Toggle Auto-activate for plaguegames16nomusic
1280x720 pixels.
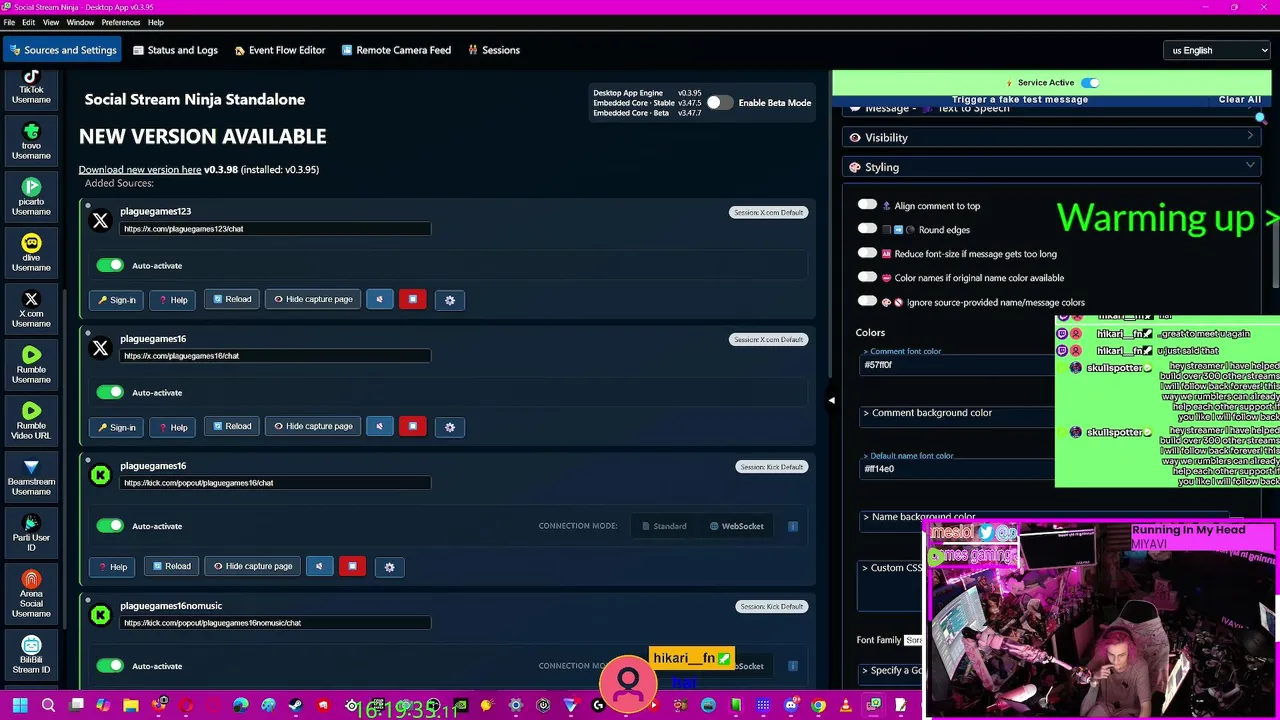(110, 666)
